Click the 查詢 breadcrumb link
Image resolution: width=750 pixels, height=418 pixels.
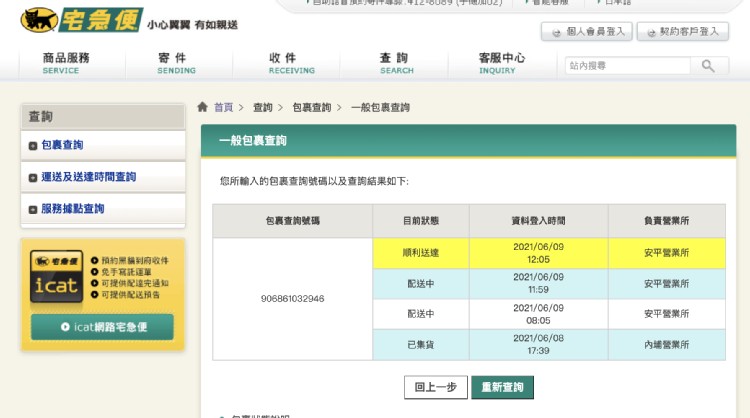pos(263,107)
